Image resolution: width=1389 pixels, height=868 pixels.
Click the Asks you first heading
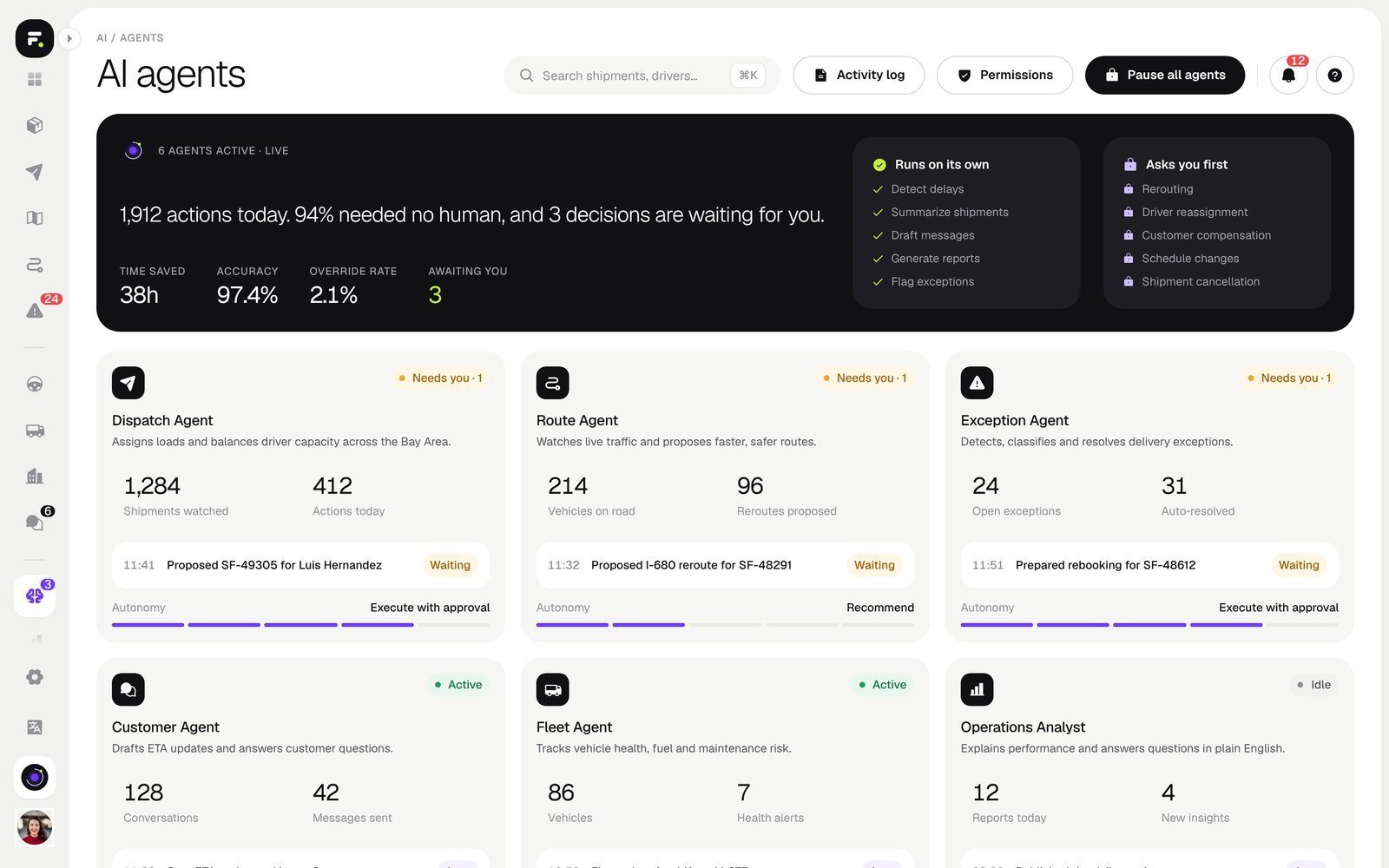click(1187, 164)
